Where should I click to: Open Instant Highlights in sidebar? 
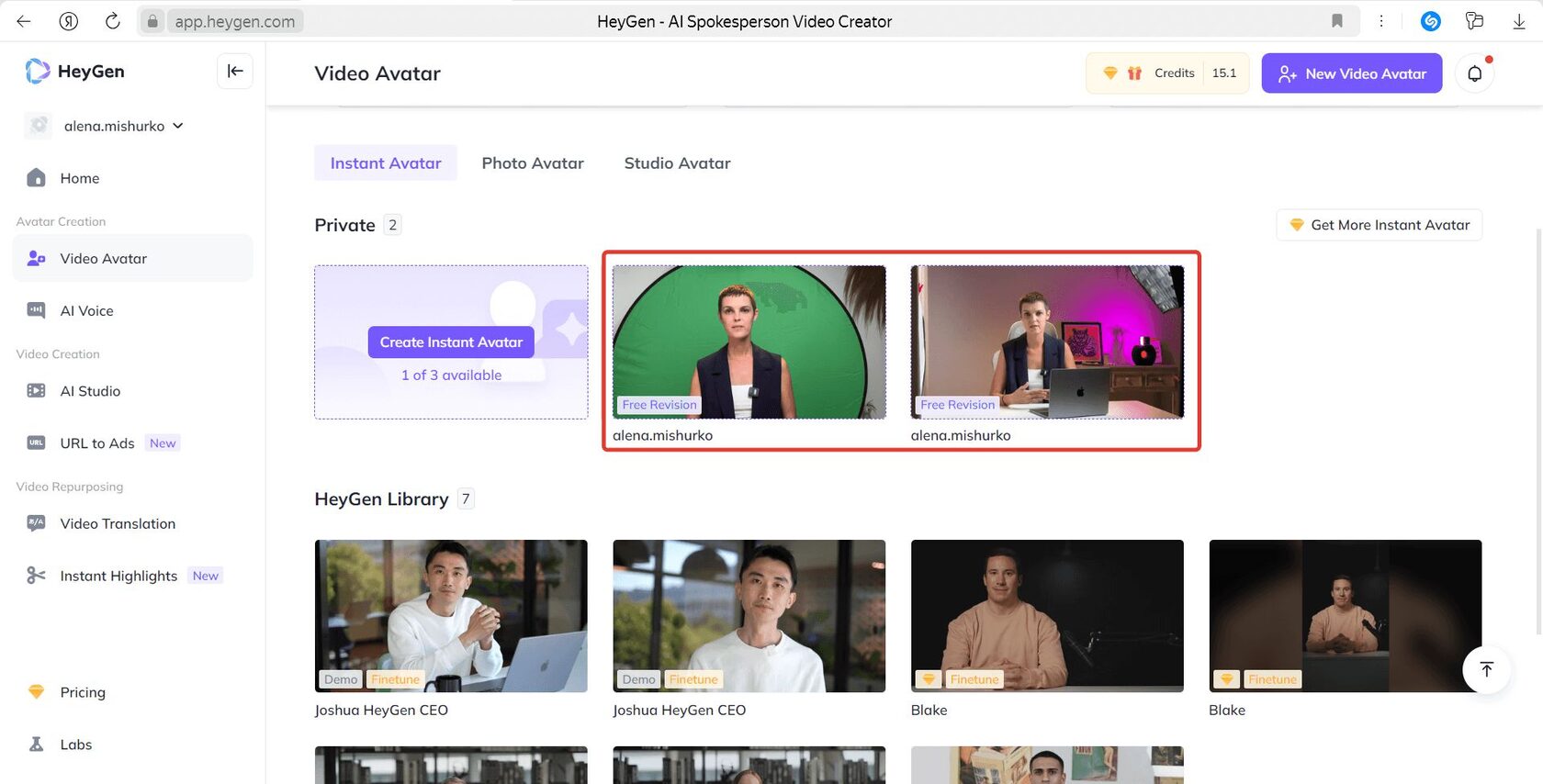coord(132,576)
